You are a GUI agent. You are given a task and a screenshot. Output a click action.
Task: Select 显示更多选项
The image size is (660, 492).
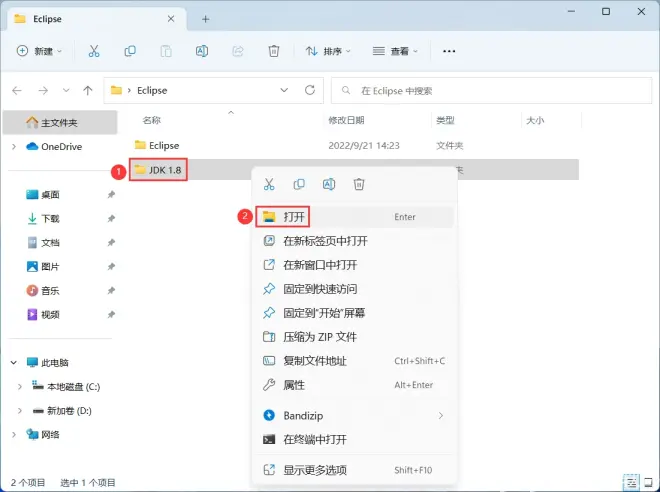354,470
